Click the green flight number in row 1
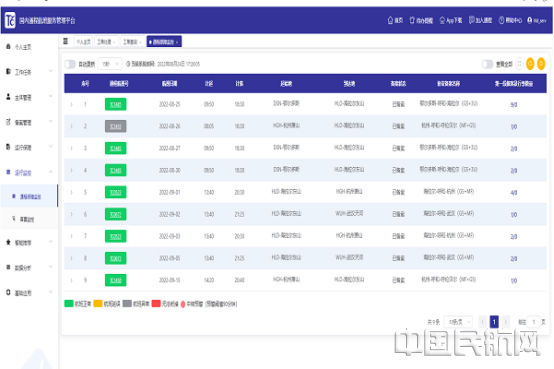The height and width of the screenshot is (369, 554). click(x=116, y=104)
